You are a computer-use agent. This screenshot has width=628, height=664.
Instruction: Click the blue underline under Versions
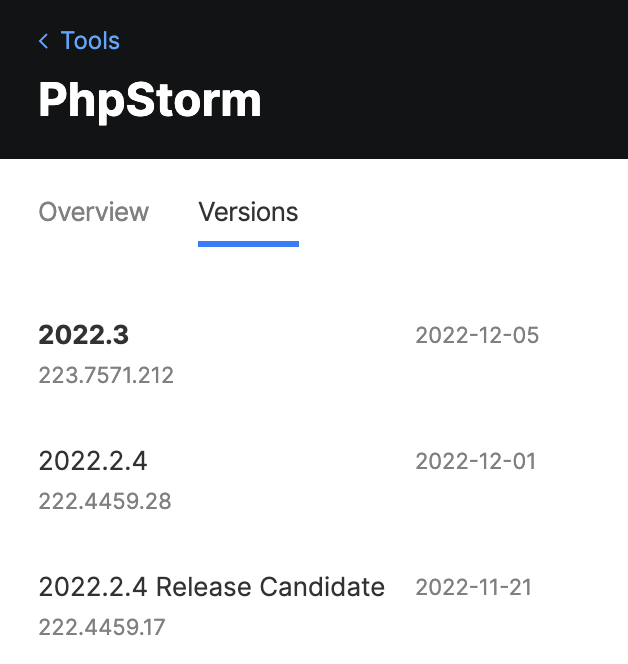(249, 244)
